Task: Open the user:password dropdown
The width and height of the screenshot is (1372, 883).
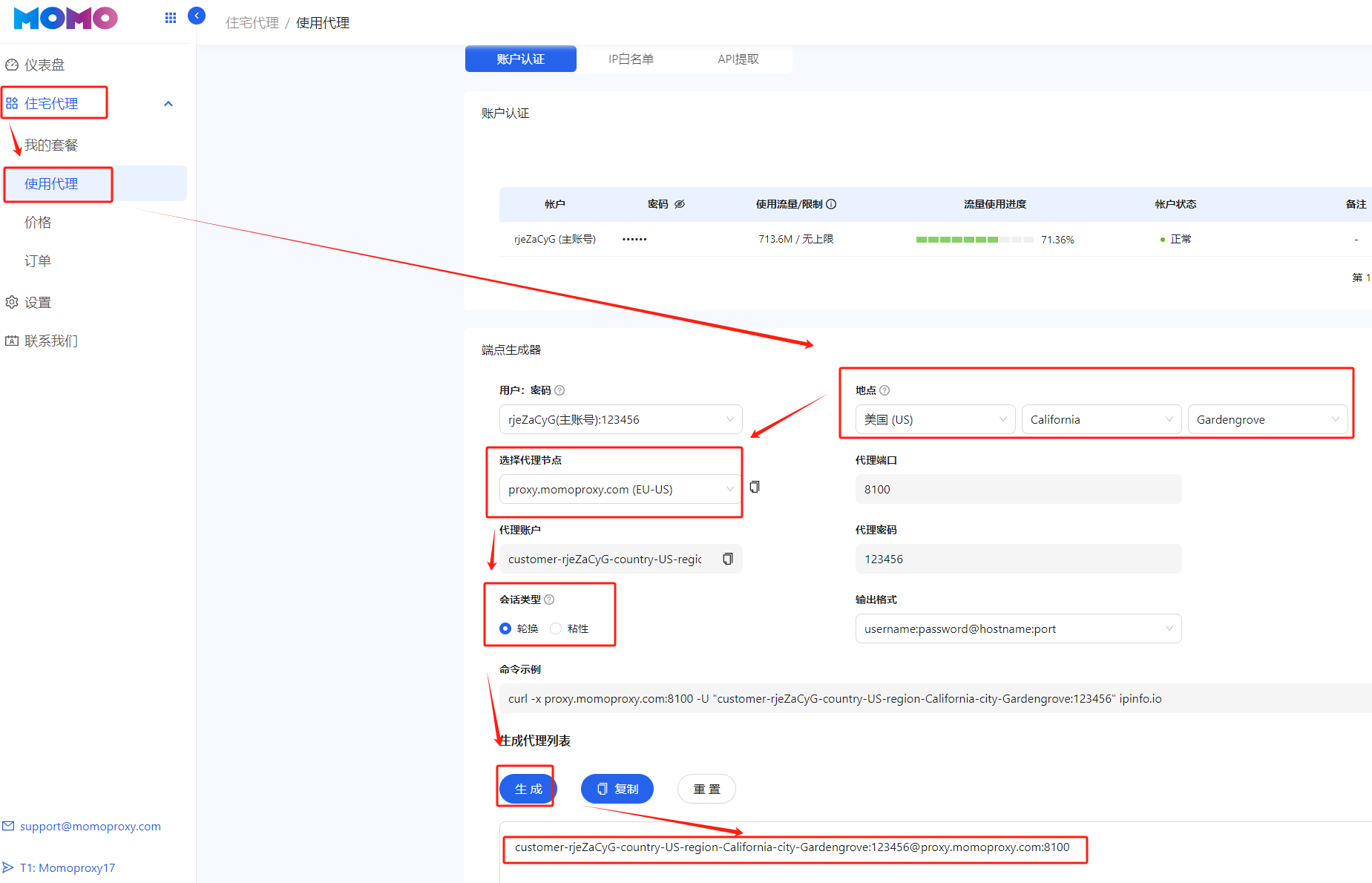Action: 620,419
